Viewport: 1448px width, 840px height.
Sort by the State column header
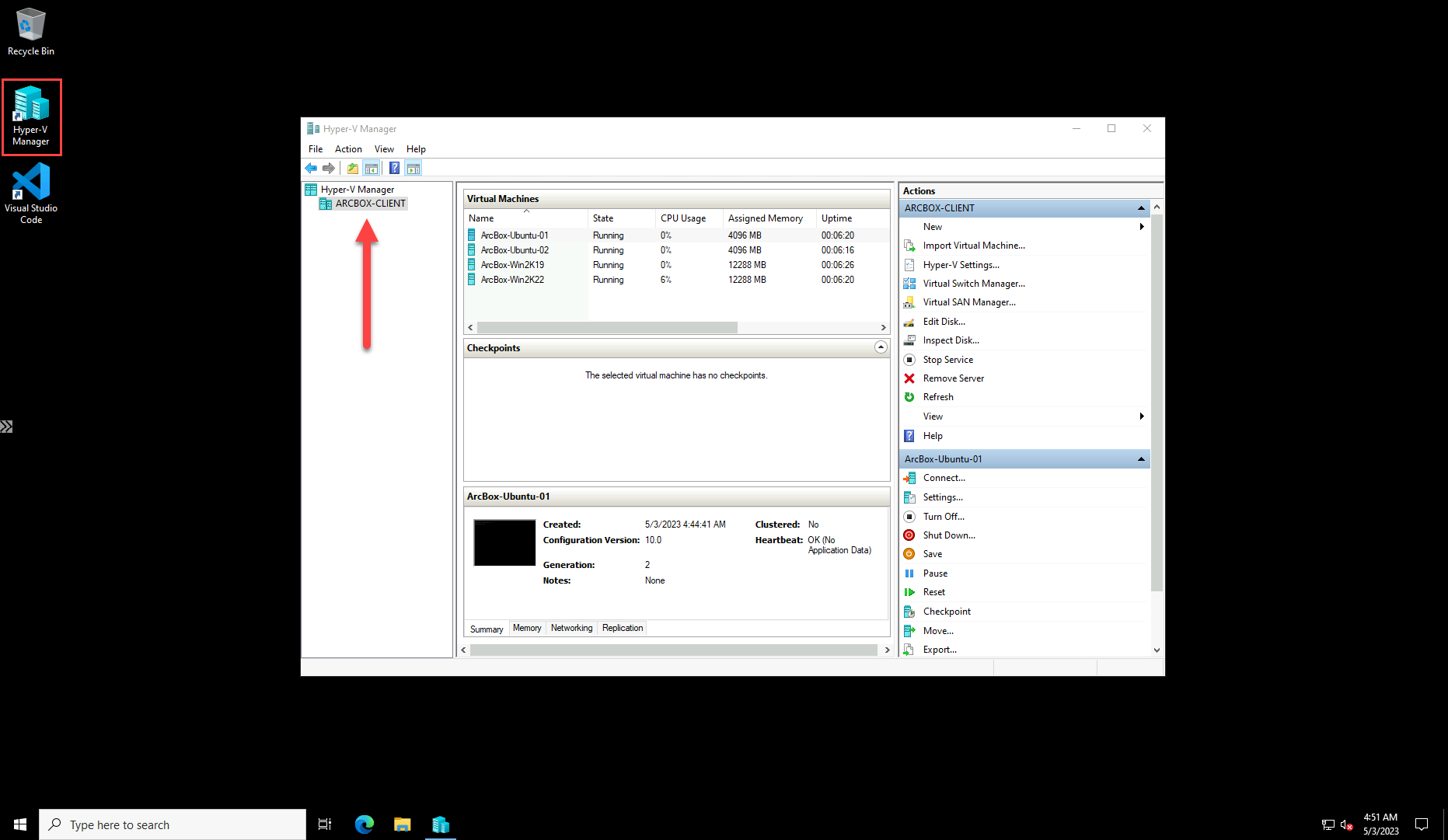pyautogui.click(x=622, y=218)
